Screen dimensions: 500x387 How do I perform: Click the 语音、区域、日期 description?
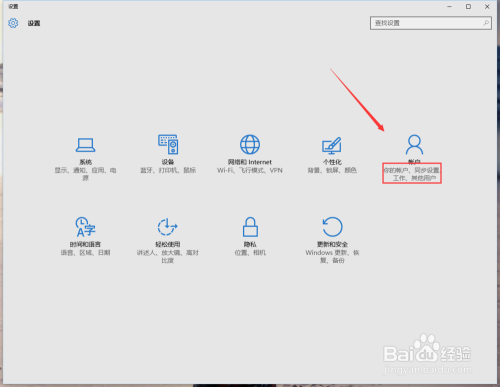pos(85,253)
